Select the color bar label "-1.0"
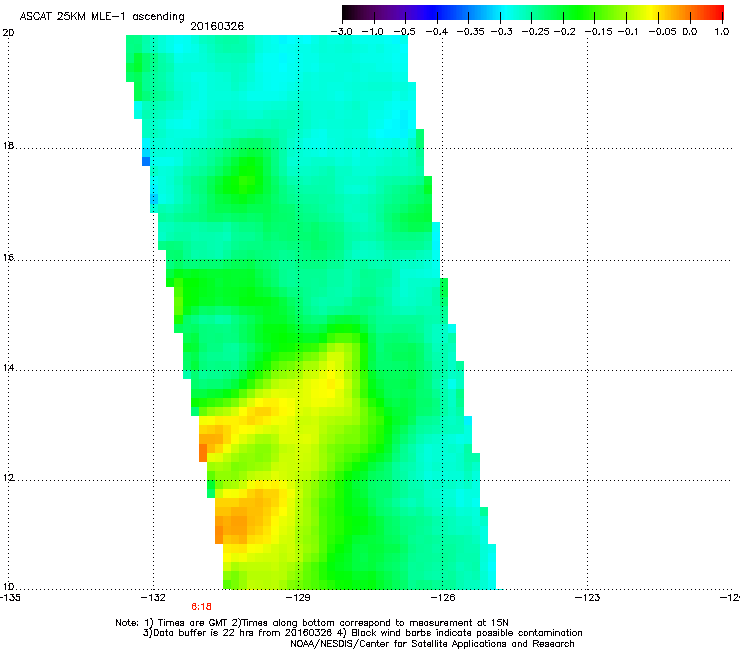The image size is (740, 650). pyautogui.click(x=373, y=32)
